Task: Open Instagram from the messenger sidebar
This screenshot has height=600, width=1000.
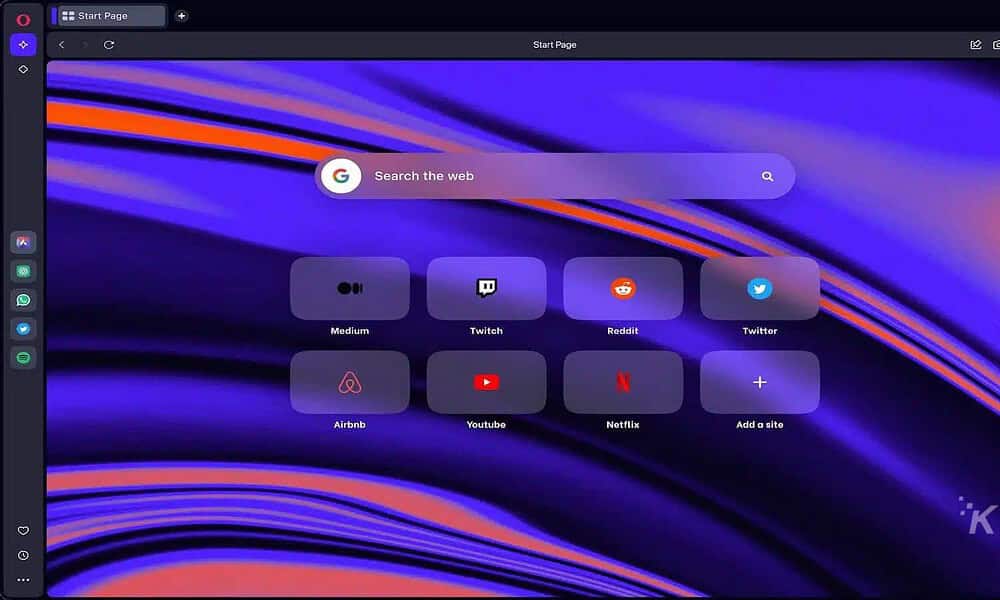Action: [x=22, y=242]
